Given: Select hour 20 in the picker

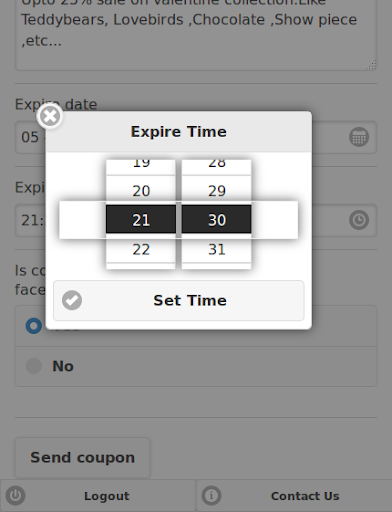Looking at the screenshot, I should (x=141, y=190).
